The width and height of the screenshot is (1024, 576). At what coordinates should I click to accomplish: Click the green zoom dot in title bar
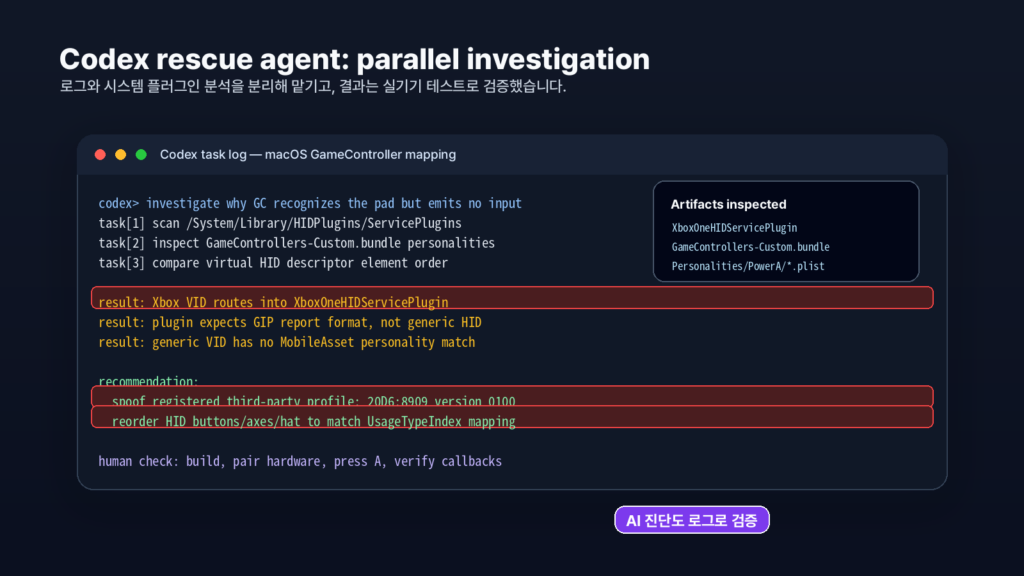(141, 155)
